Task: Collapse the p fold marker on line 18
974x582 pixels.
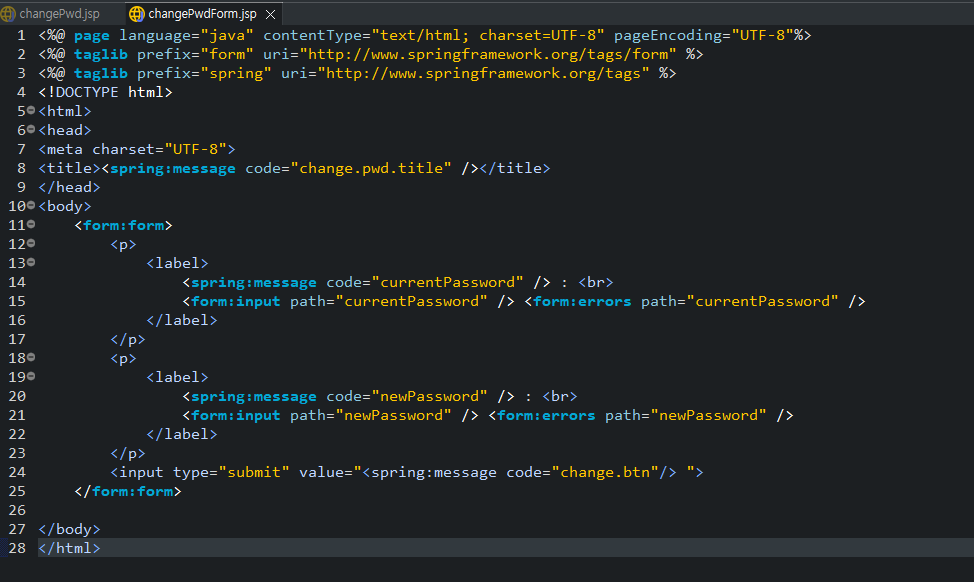Action: [31, 357]
